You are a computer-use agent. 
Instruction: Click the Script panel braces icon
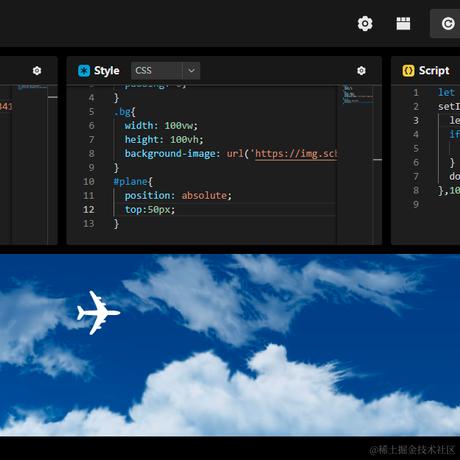coord(408,71)
